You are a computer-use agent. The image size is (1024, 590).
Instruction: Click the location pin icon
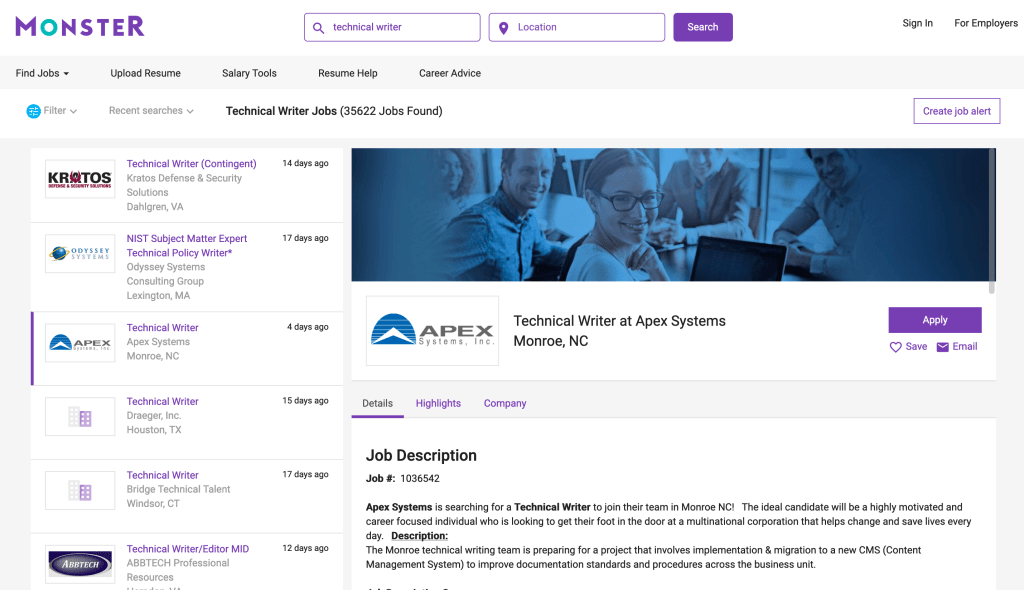pyautogui.click(x=503, y=28)
